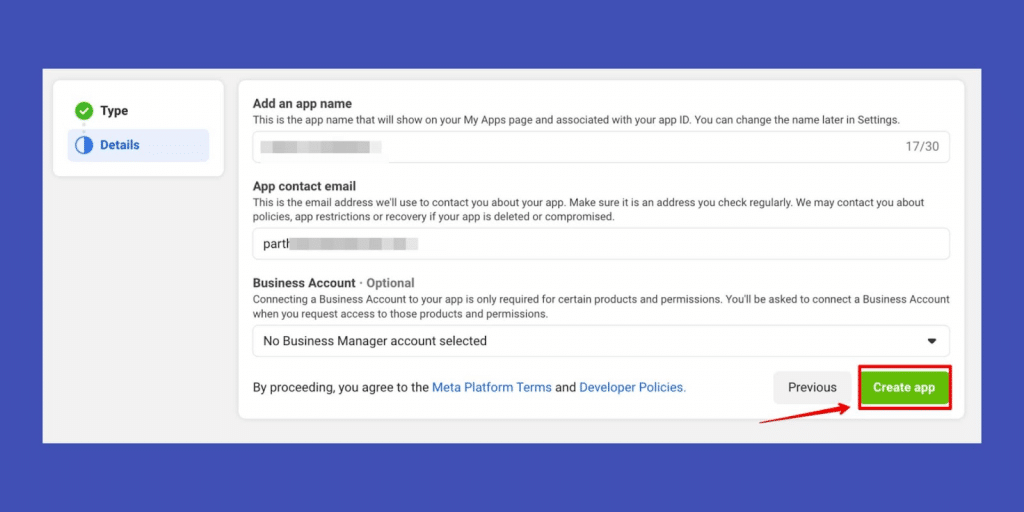Click the Business Account Optional heading
The width and height of the screenshot is (1024, 512).
pyautogui.click(x=334, y=283)
